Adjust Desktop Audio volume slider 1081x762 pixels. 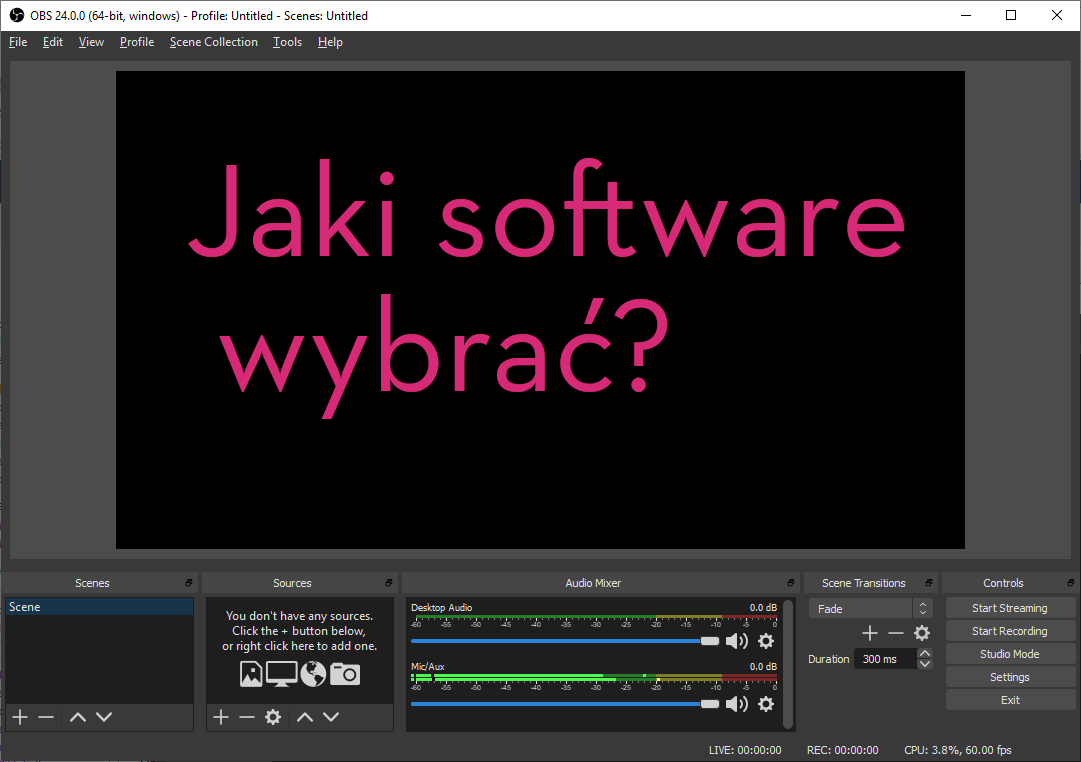(565, 641)
